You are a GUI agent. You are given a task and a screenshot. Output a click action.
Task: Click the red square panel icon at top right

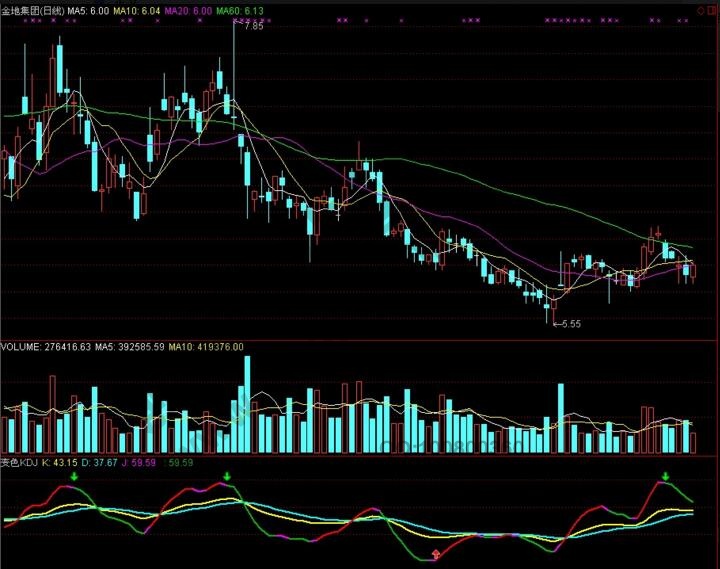pos(712,9)
